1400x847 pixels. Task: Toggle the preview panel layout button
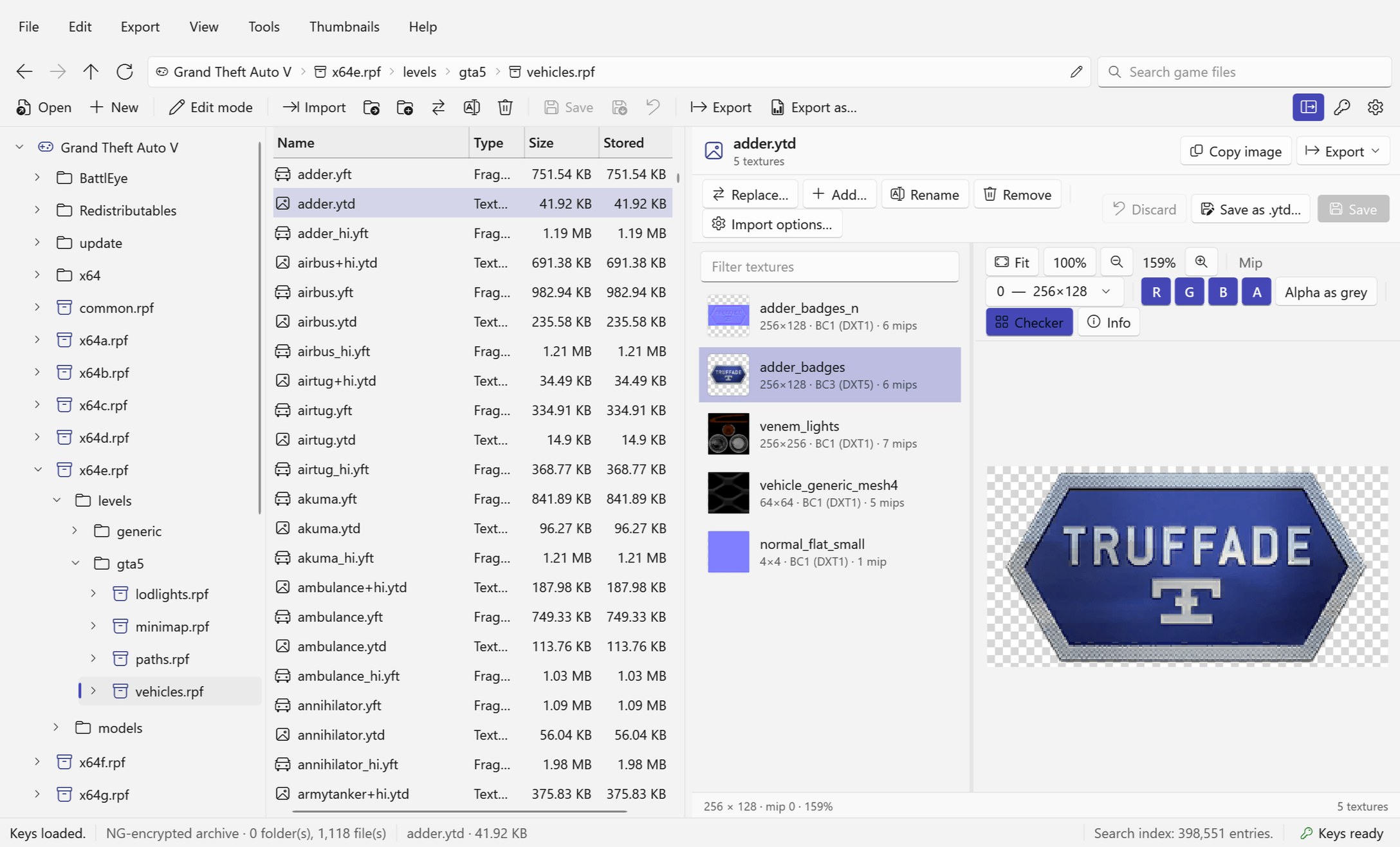tap(1308, 107)
